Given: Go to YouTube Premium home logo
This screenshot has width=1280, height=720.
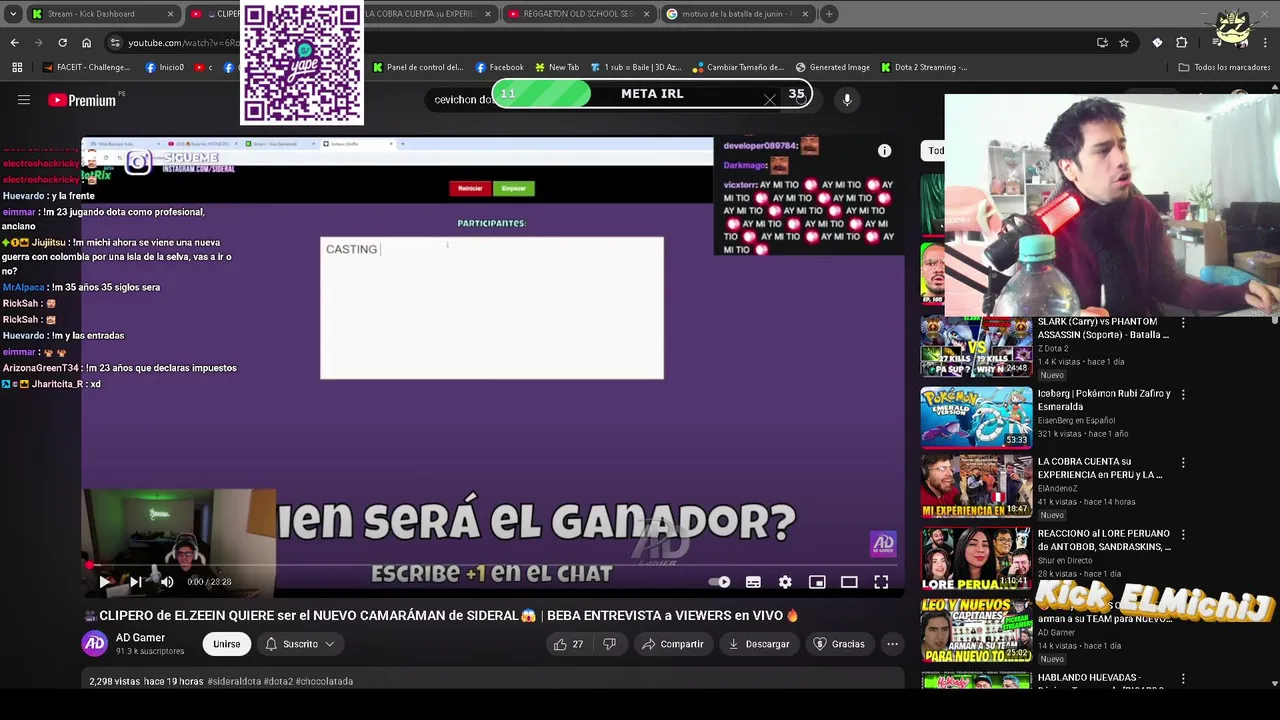Looking at the screenshot, I should click(x=82, y=100).
